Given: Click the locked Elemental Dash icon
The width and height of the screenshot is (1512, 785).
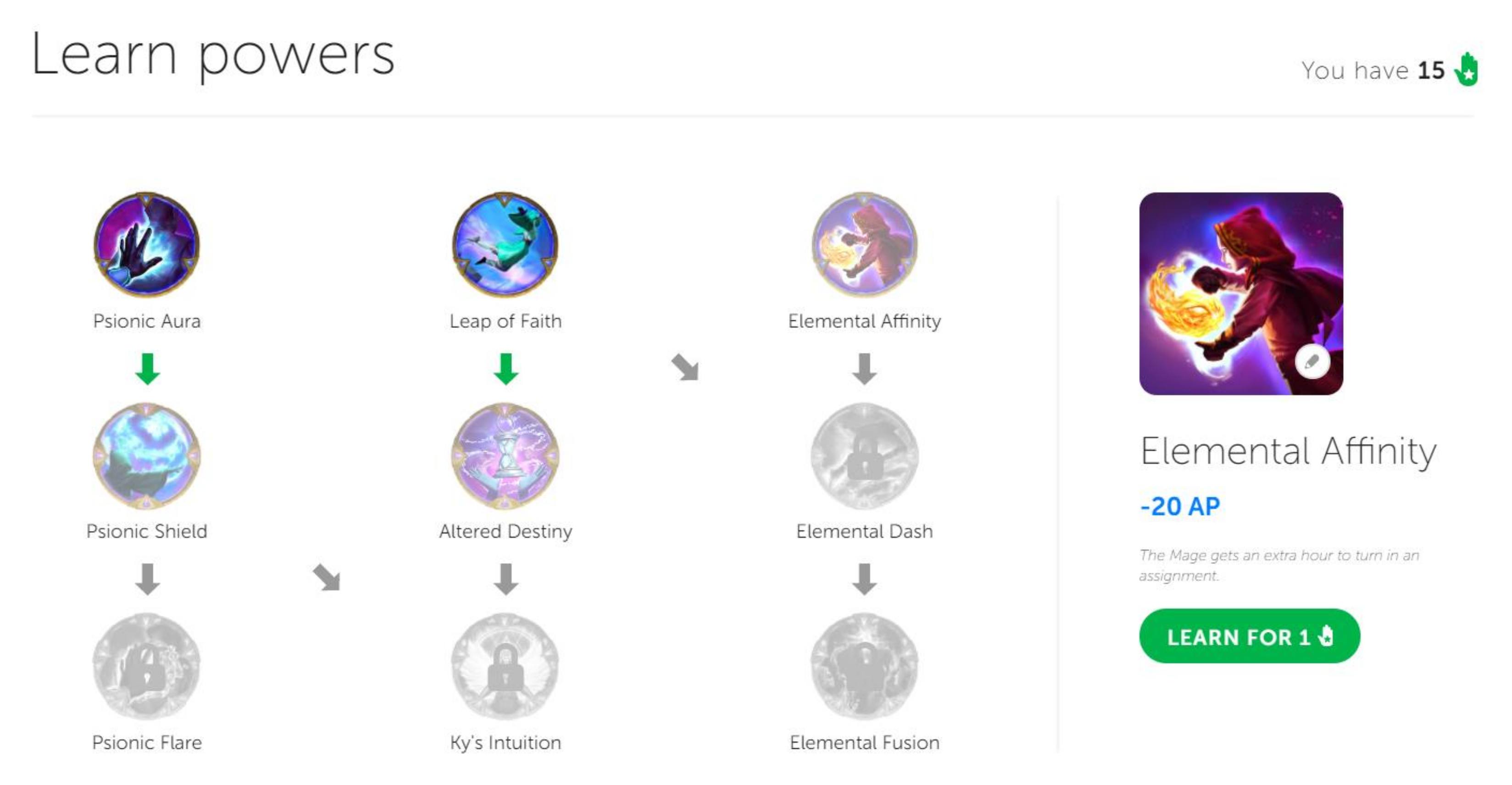Looking at the screenshot, I should [865, 455].
